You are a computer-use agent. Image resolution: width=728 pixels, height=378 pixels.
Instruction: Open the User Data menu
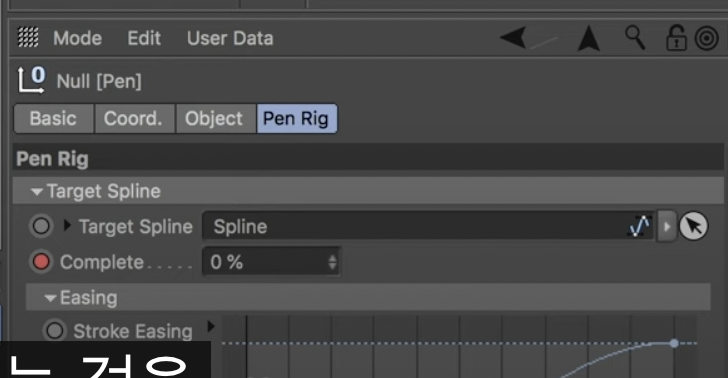(230, 38)
